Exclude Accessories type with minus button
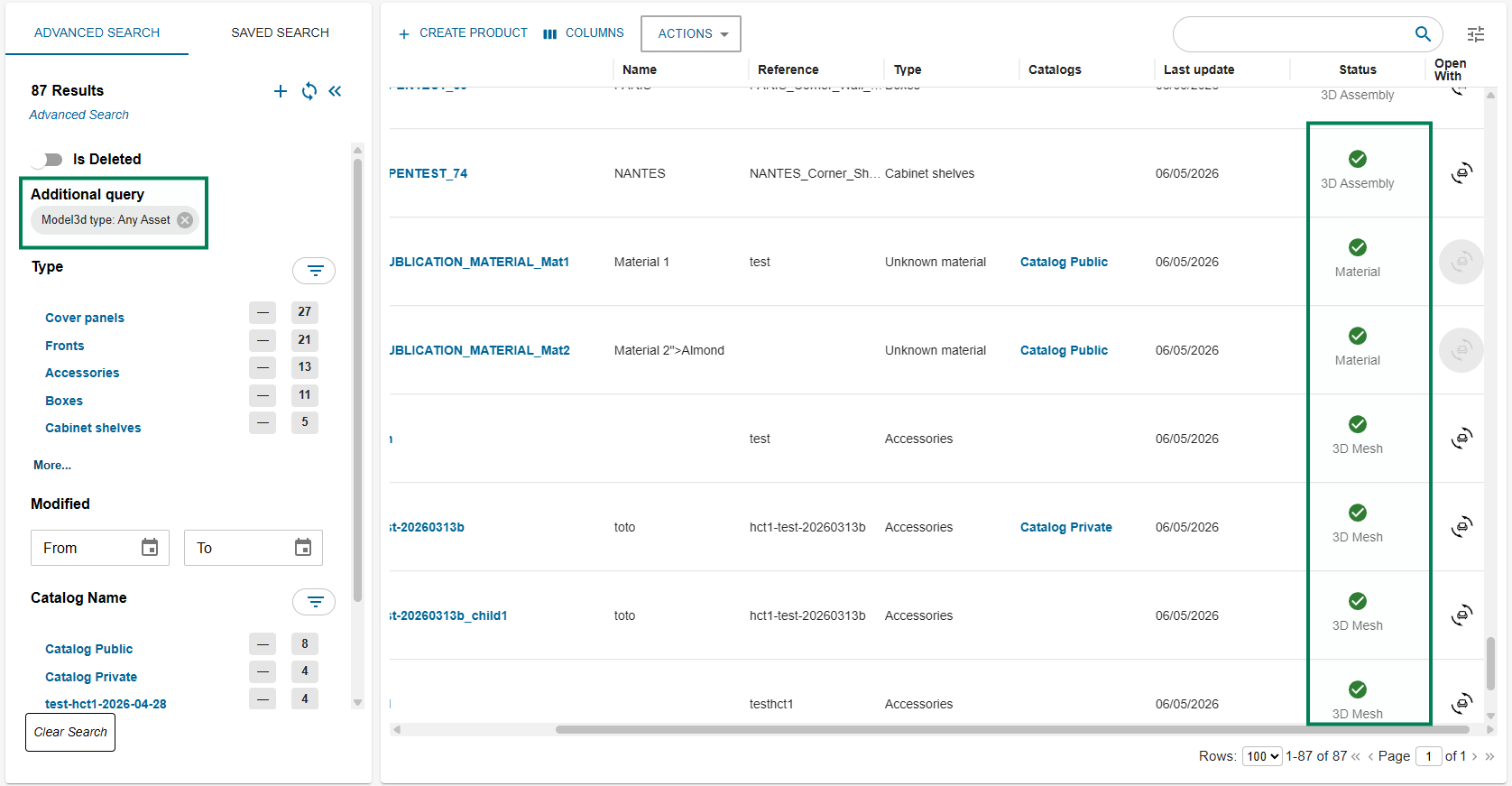Image resolution: width=1512 pixels, height=786 pixels. point(263,367)
